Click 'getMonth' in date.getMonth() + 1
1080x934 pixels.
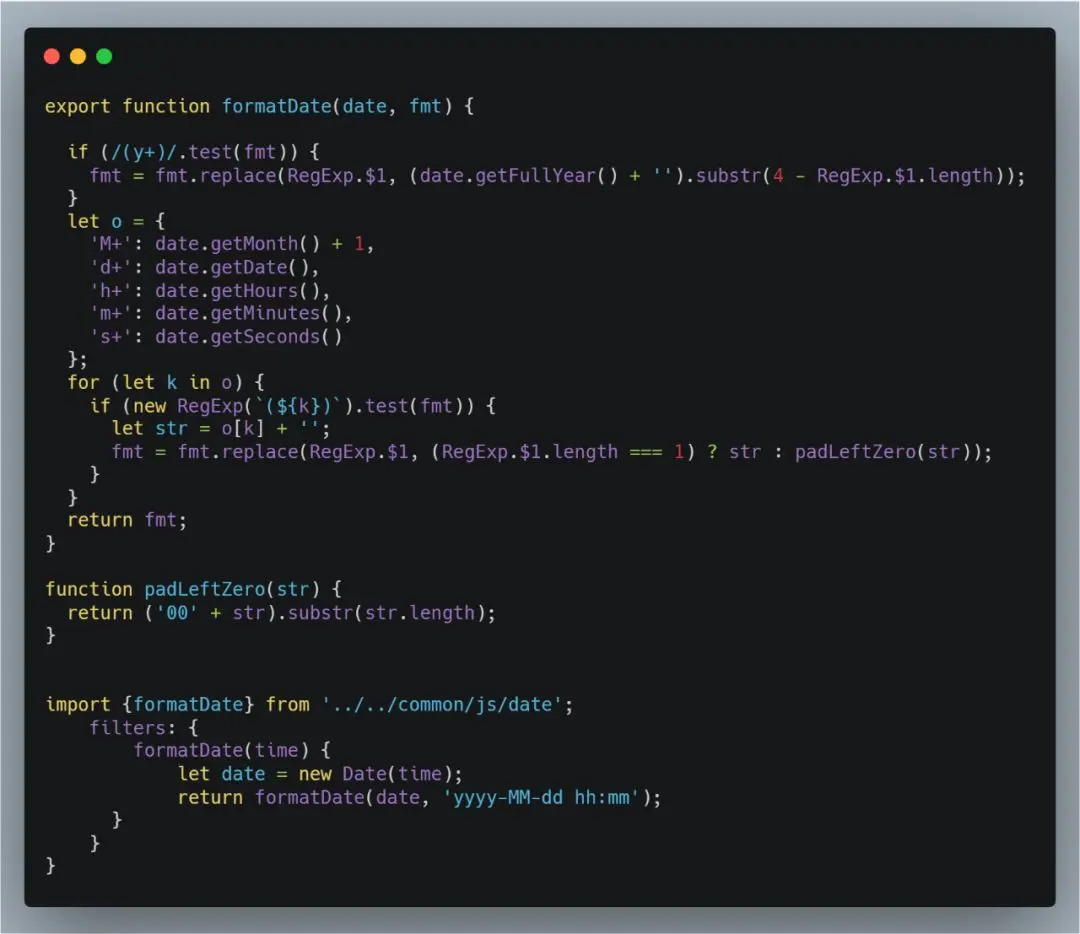click(x=254, y=244)
